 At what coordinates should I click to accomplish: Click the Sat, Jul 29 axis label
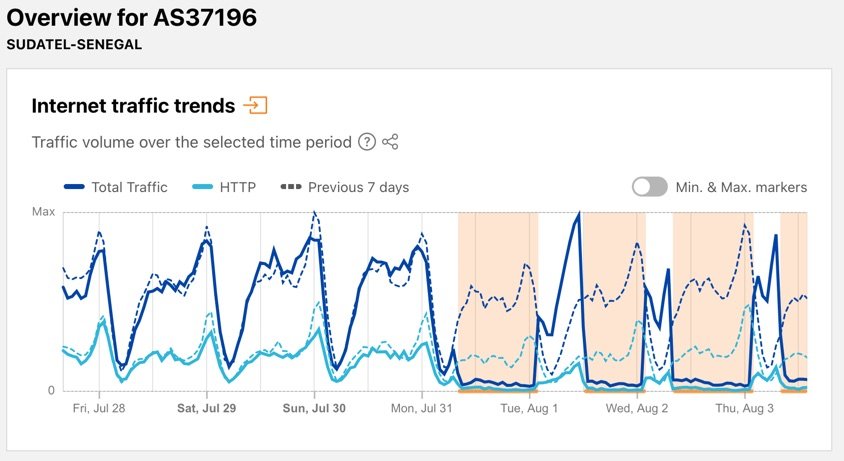click(x=207, y=408)
